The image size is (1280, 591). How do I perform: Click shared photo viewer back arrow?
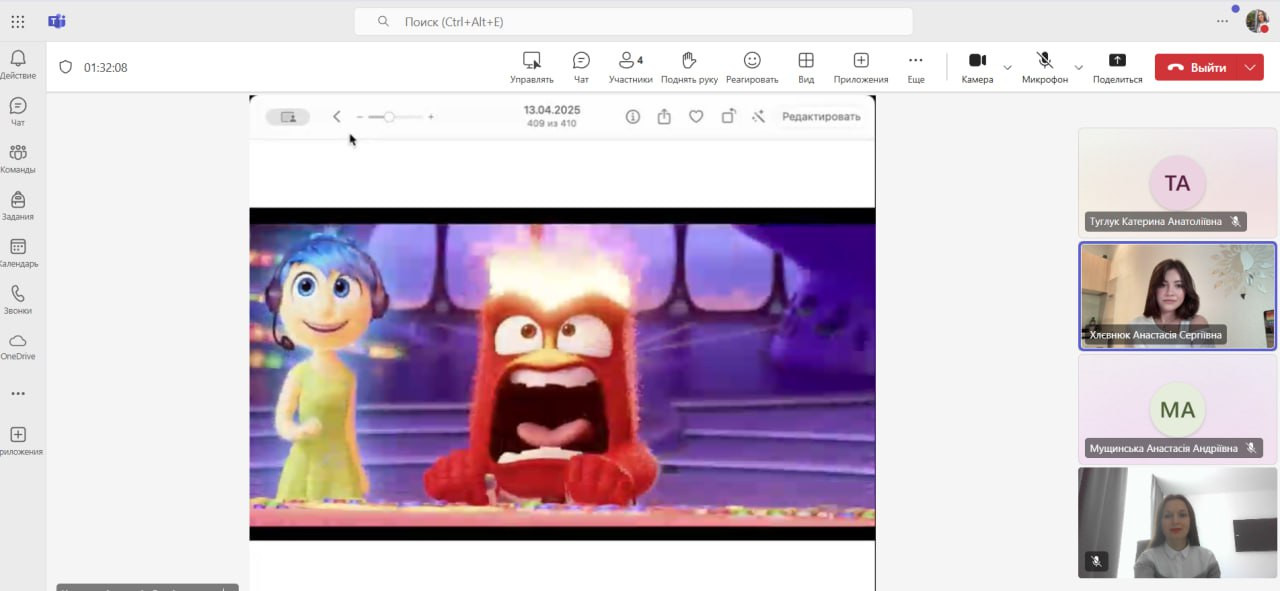pyautogui.click(x=337, y=117)
